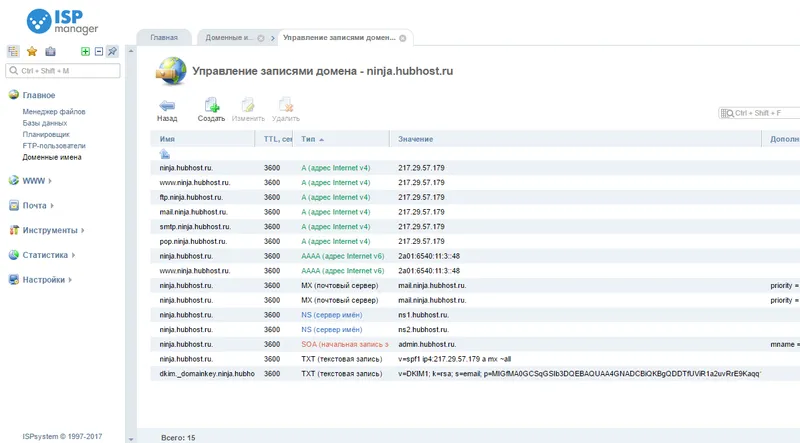Sort by the TTL column header
The height and width of the screenshot is (443, 800).
click(x=274, y=139)
